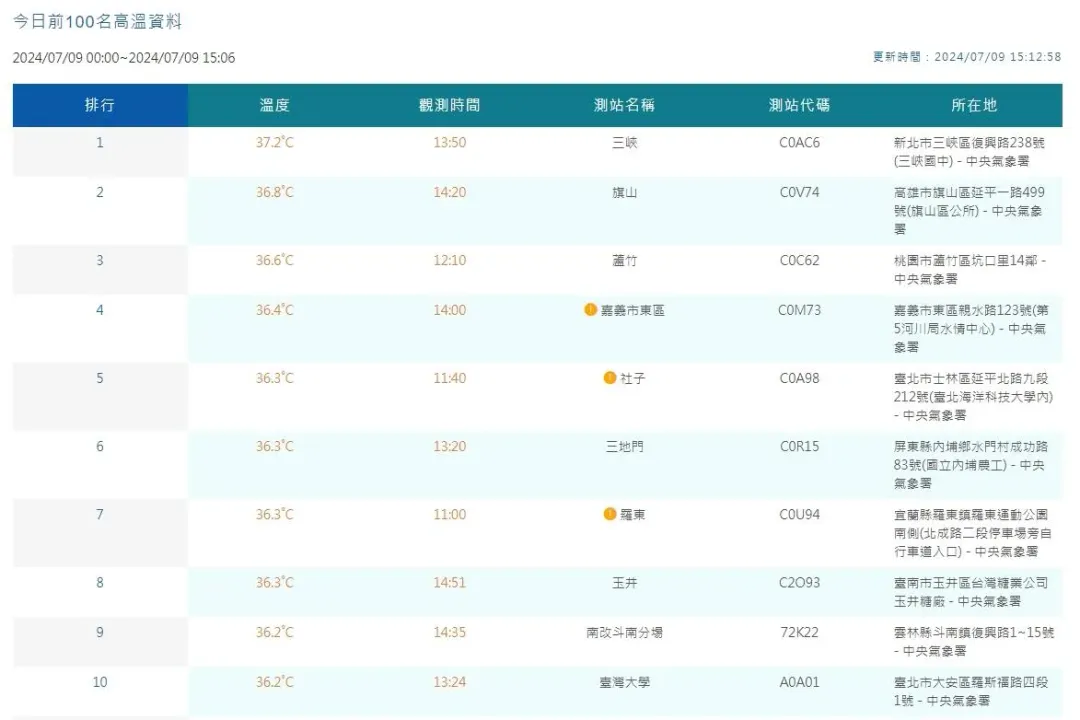Viewport: 1080px width, 720px height.
Task: Sort by the 觀測時間 column header
Action: pos(450,105)
